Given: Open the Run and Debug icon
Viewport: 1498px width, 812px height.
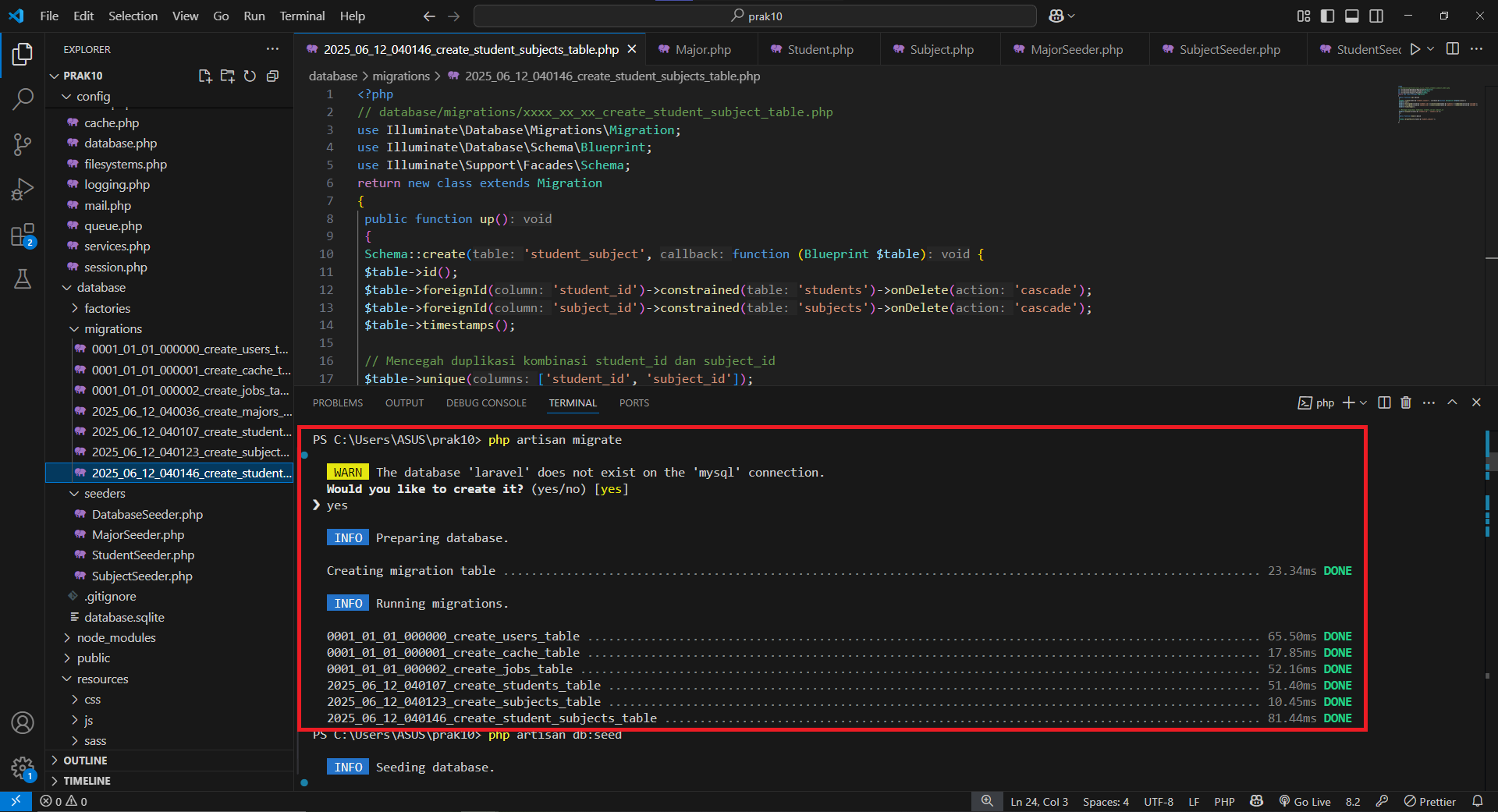Looking at the screenshot, I should 23,189.
